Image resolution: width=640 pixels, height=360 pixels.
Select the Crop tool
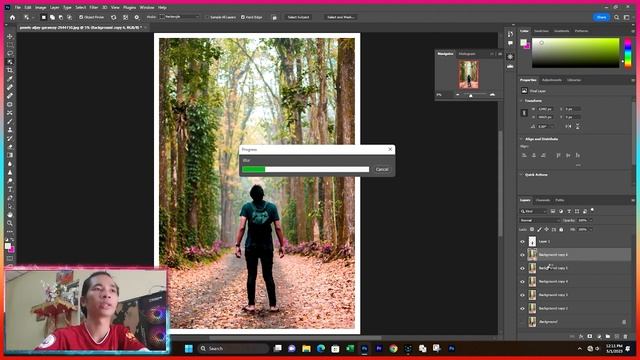point(10,71)
